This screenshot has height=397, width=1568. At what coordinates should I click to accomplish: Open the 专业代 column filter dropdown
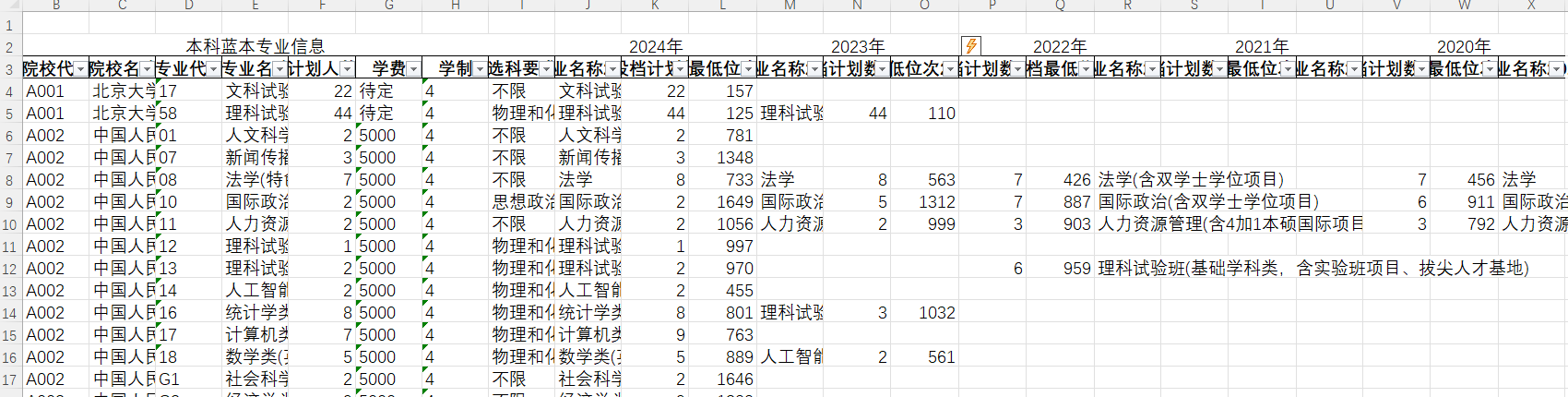(x=213, y=69)
